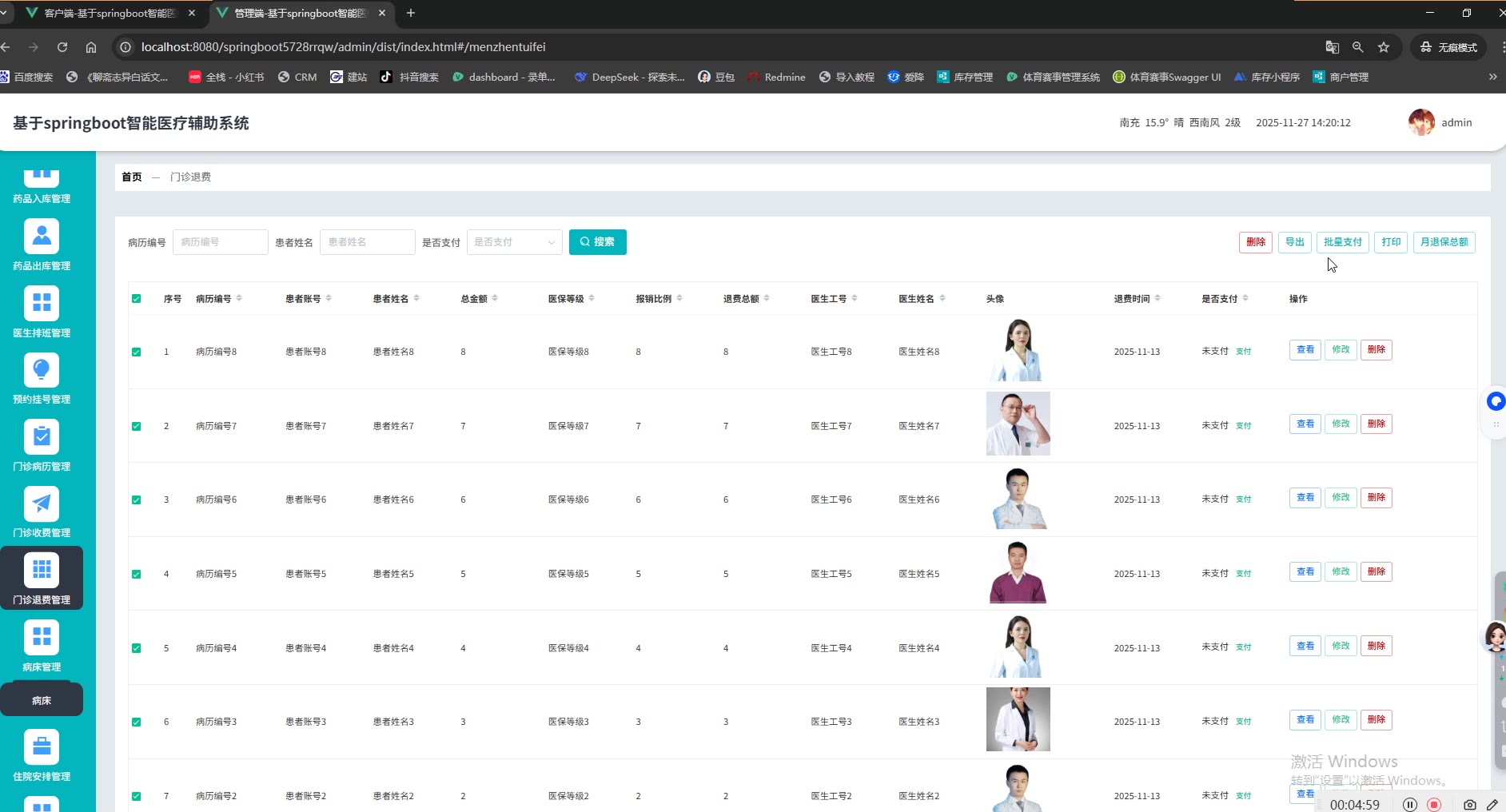Open the 药品入库管理 sidebar item
This screenshot has width=1506, height=812.
tap(42, 187)
